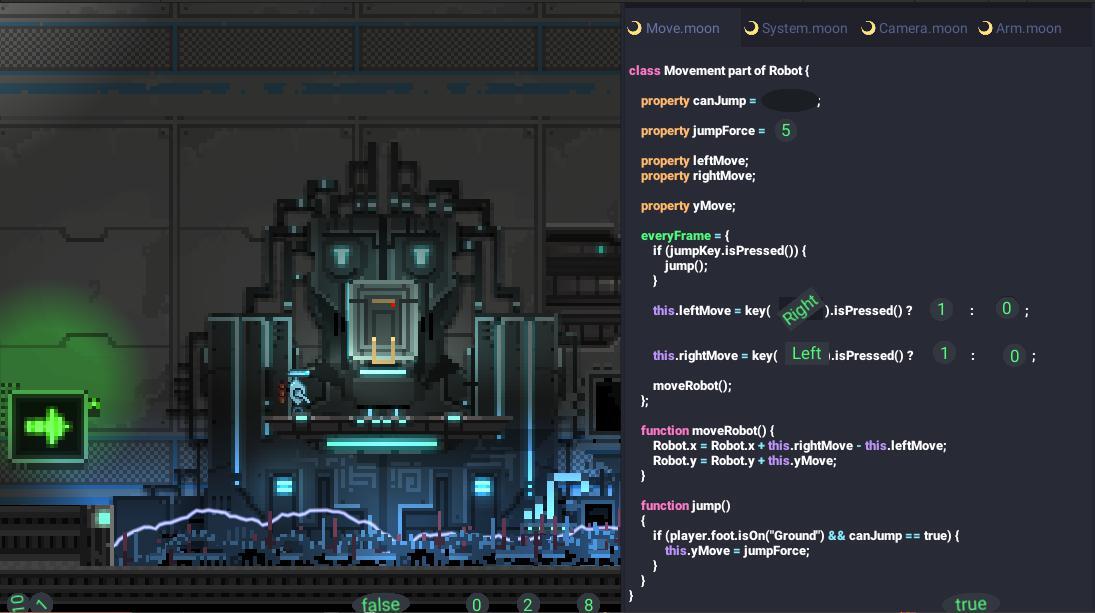Pick the jumpForce value token 5

pos(786,130)
